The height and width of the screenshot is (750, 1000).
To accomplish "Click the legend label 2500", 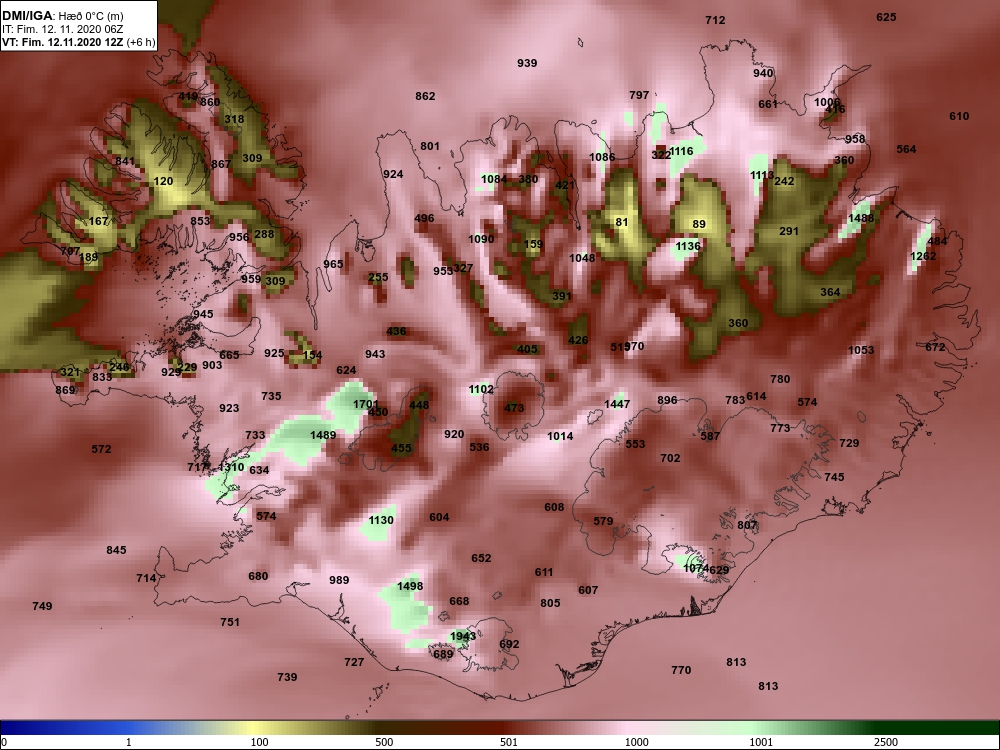I will pyautogui.click(x=886, y=742).
